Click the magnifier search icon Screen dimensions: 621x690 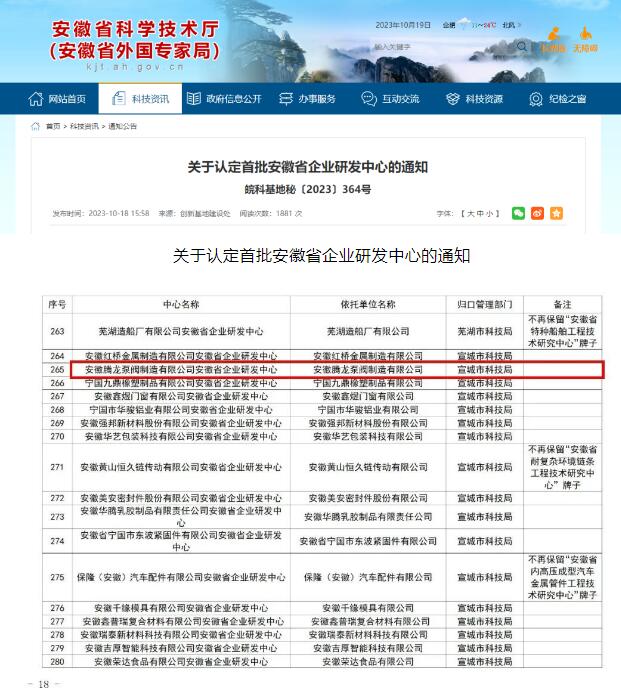pyautogui.click(x=522, y=46)
